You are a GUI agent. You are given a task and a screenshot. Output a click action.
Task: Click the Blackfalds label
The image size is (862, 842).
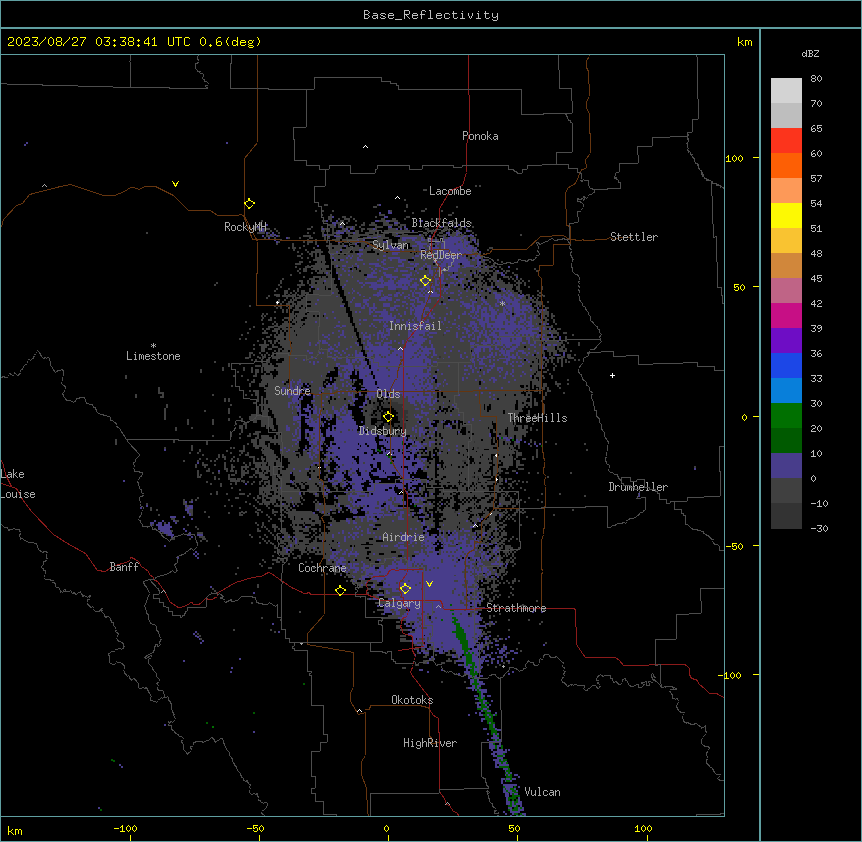pos(441,223)
